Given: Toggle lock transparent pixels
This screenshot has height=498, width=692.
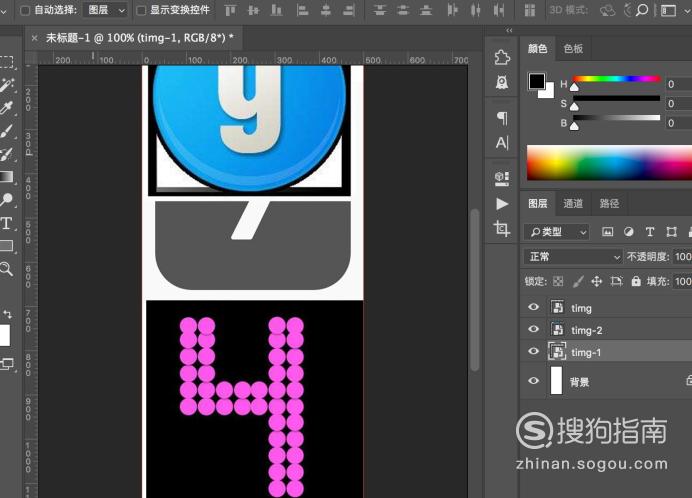Looking at the screenshot, I should (x=558, y=281).
